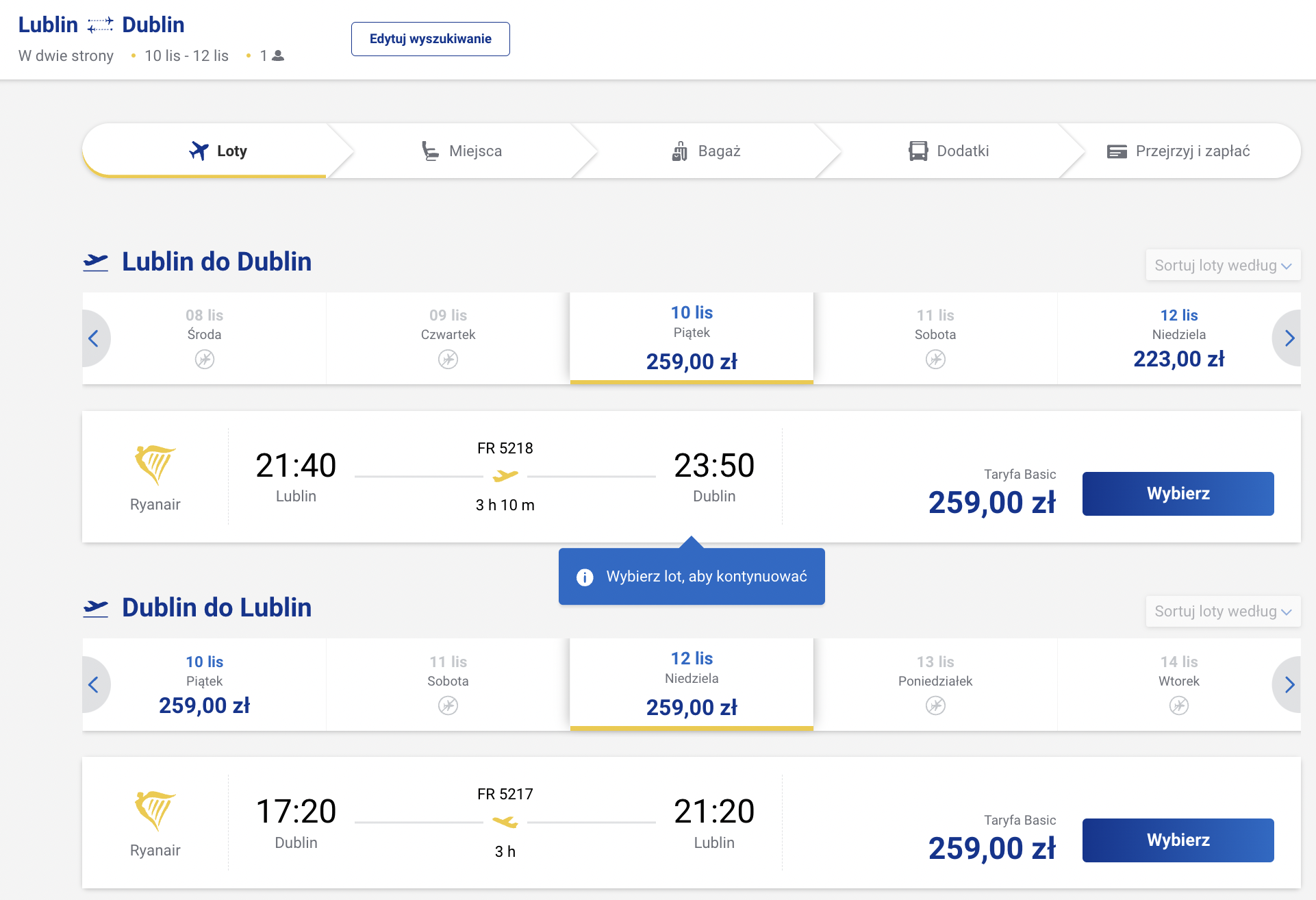Select outbound date 12 lis Niedziela 223,00 zł
Screen dimensions: 1316x900
[1178, 338]
